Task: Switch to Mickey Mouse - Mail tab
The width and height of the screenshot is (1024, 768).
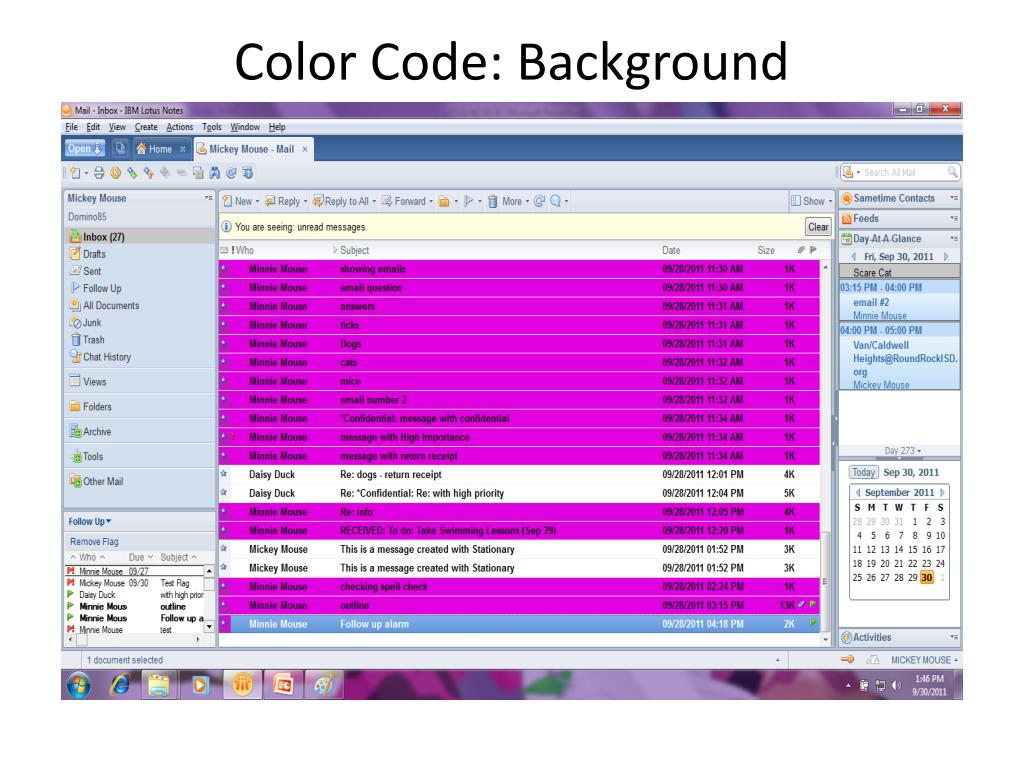Action: tap(252, 149)
